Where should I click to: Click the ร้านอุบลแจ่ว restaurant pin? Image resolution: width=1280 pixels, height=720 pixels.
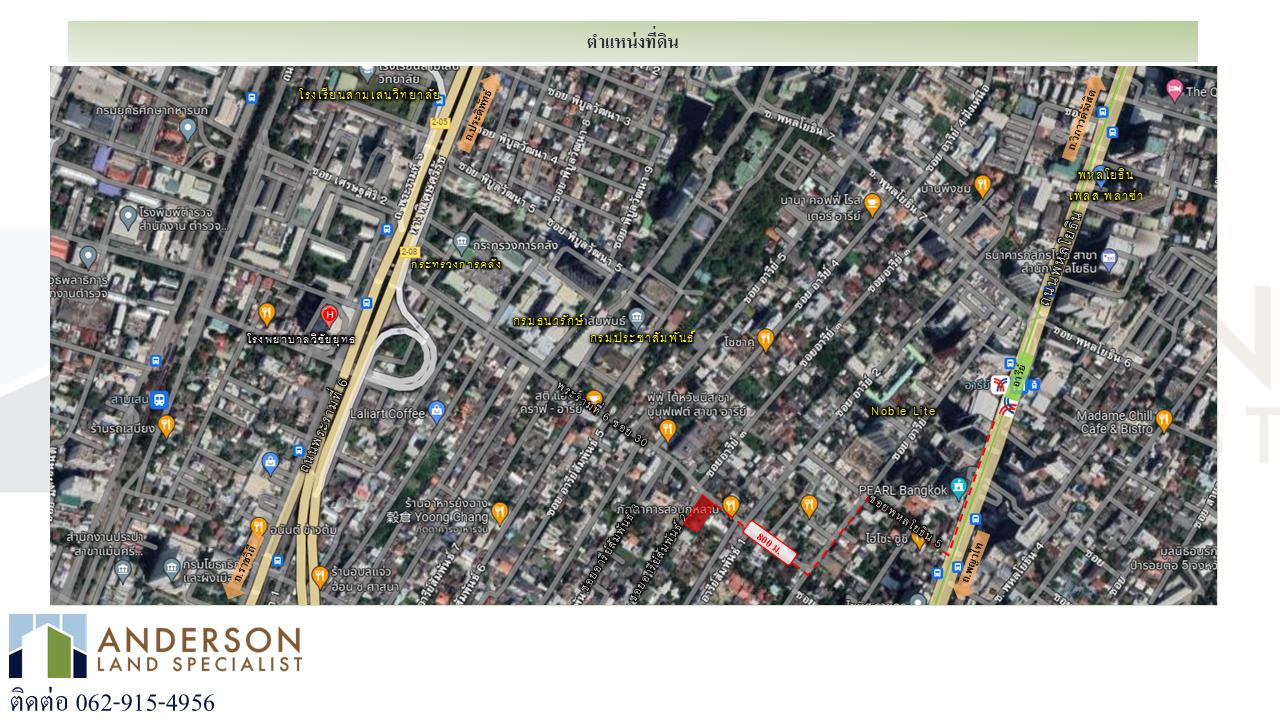319,576
